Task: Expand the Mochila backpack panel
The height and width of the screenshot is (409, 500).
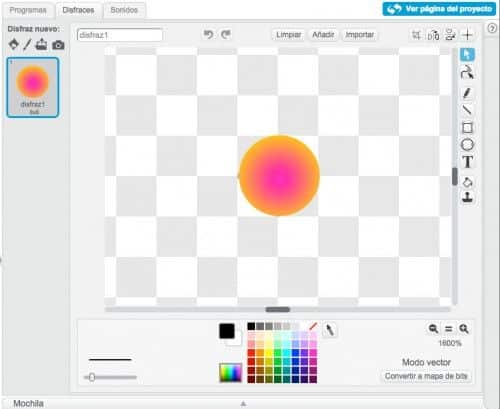Action: tap(243, 404)
